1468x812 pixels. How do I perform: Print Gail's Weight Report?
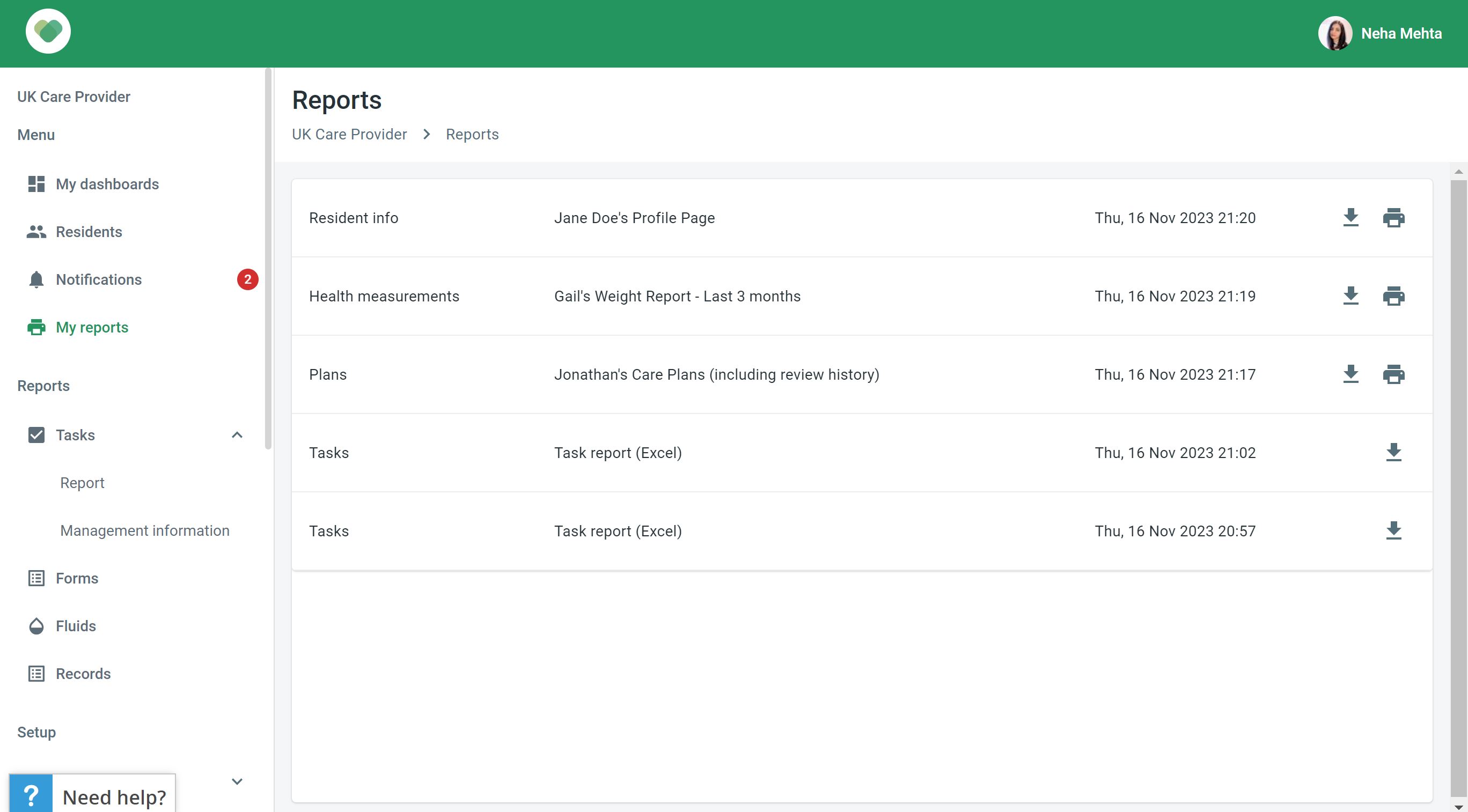[1393, 296]
